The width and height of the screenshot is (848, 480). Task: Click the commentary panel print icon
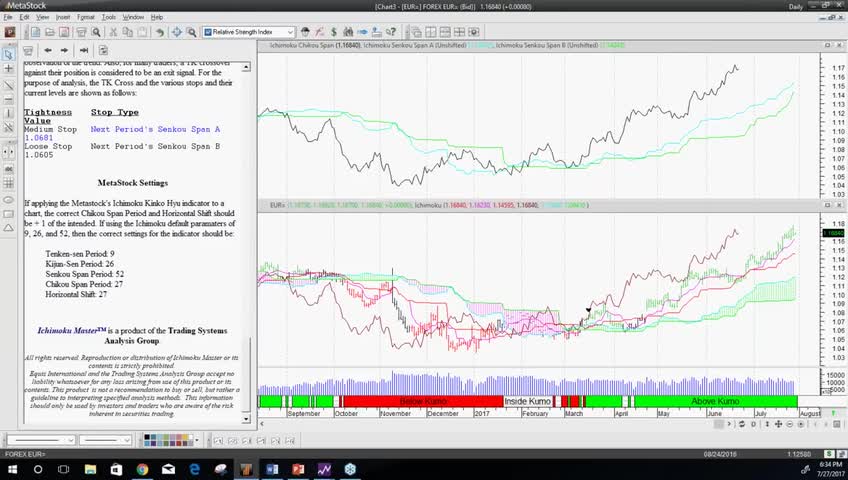click(x=28, y=50)
